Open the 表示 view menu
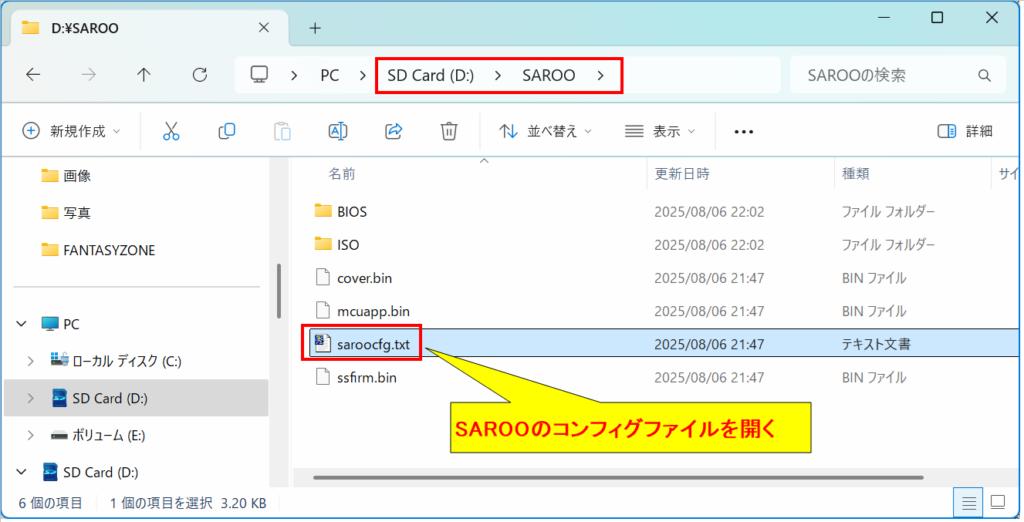 pos(660,131)
